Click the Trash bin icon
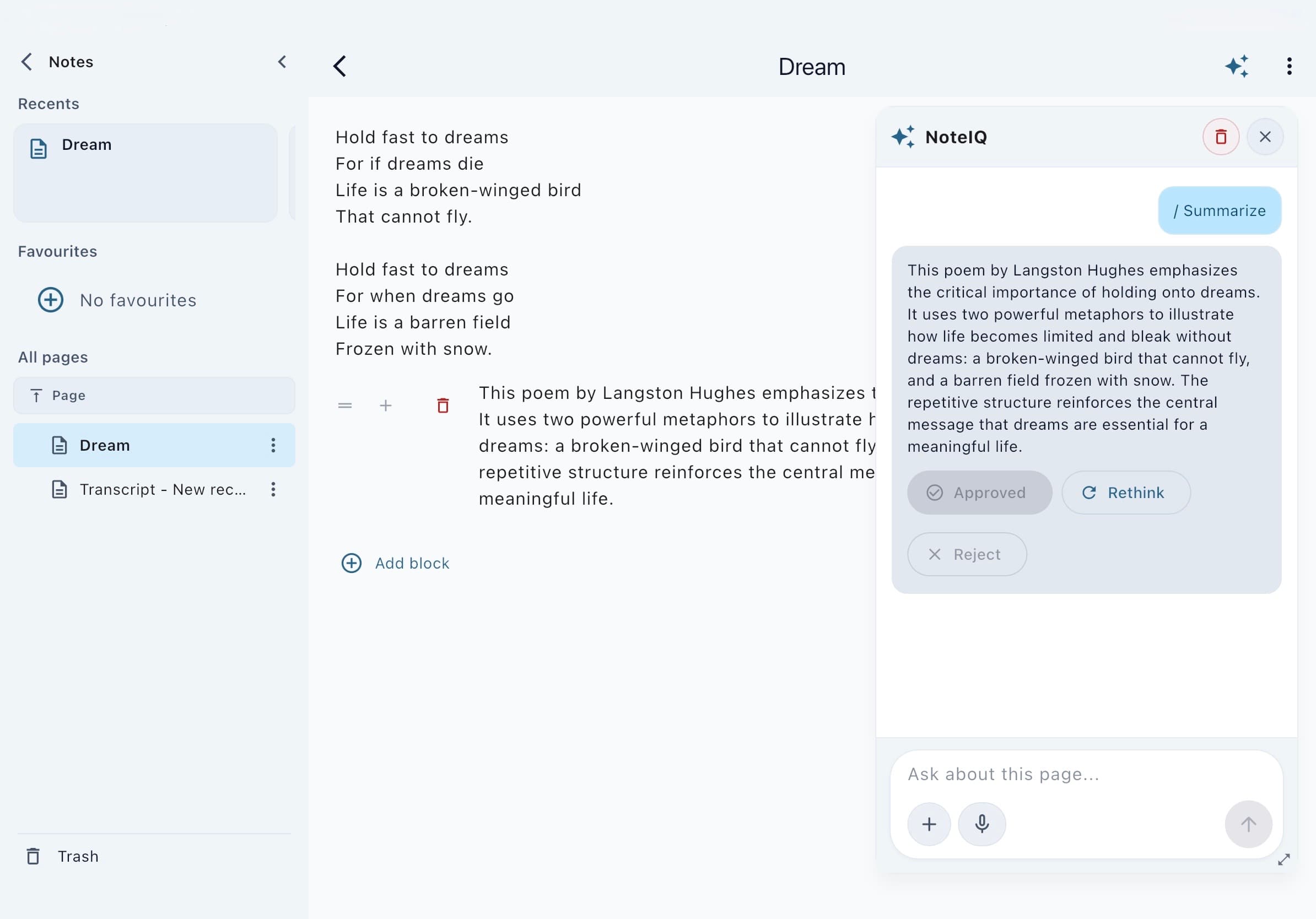The image size is (1316, 919). click(x=33, y=856)
